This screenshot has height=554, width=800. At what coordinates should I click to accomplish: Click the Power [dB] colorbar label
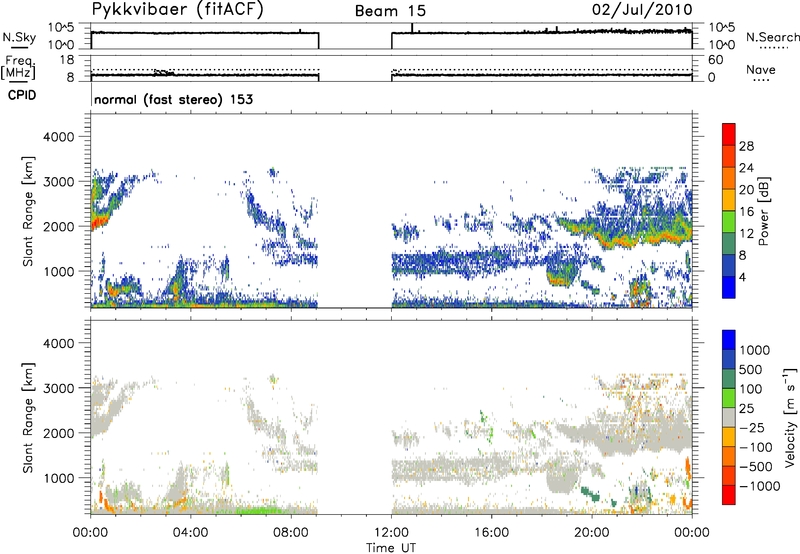pos(763,211)
